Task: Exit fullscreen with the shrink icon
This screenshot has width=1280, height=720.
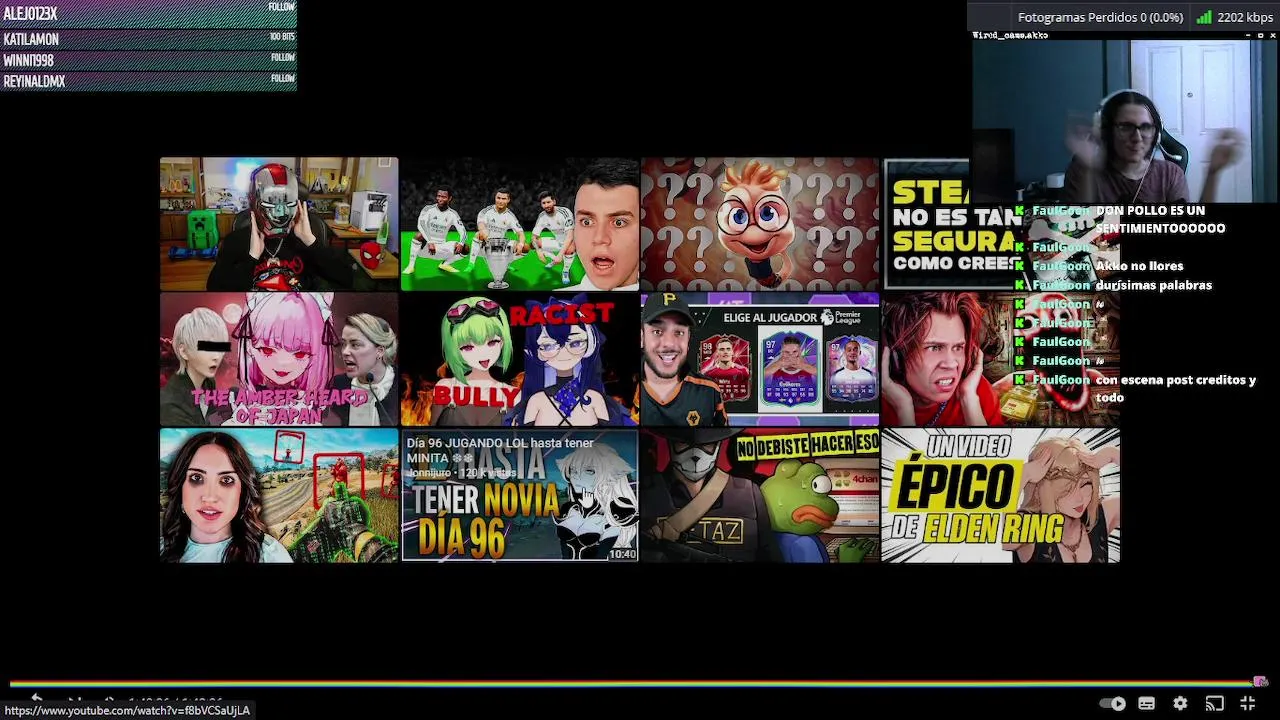Action: (x=1247, y=704)
